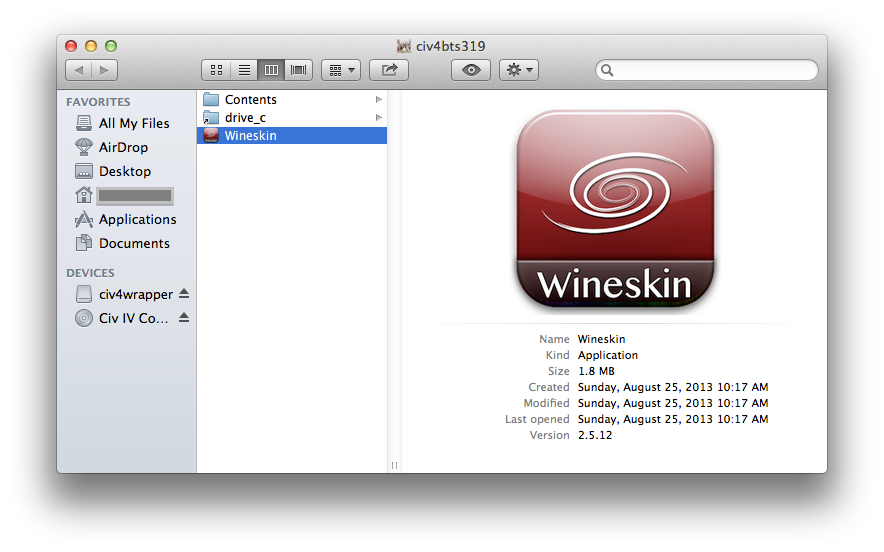Select the Wineskin application row
This screenshot has width=884, height=552.
[x=292, y=135]
